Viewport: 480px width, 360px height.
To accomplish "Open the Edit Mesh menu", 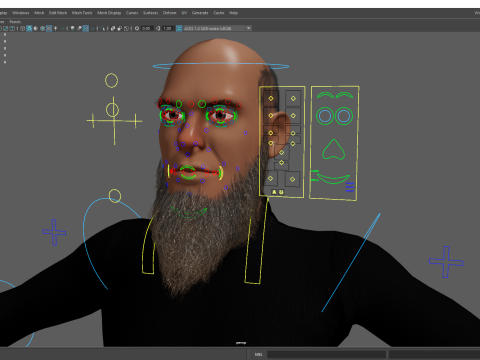I will 58,13.
